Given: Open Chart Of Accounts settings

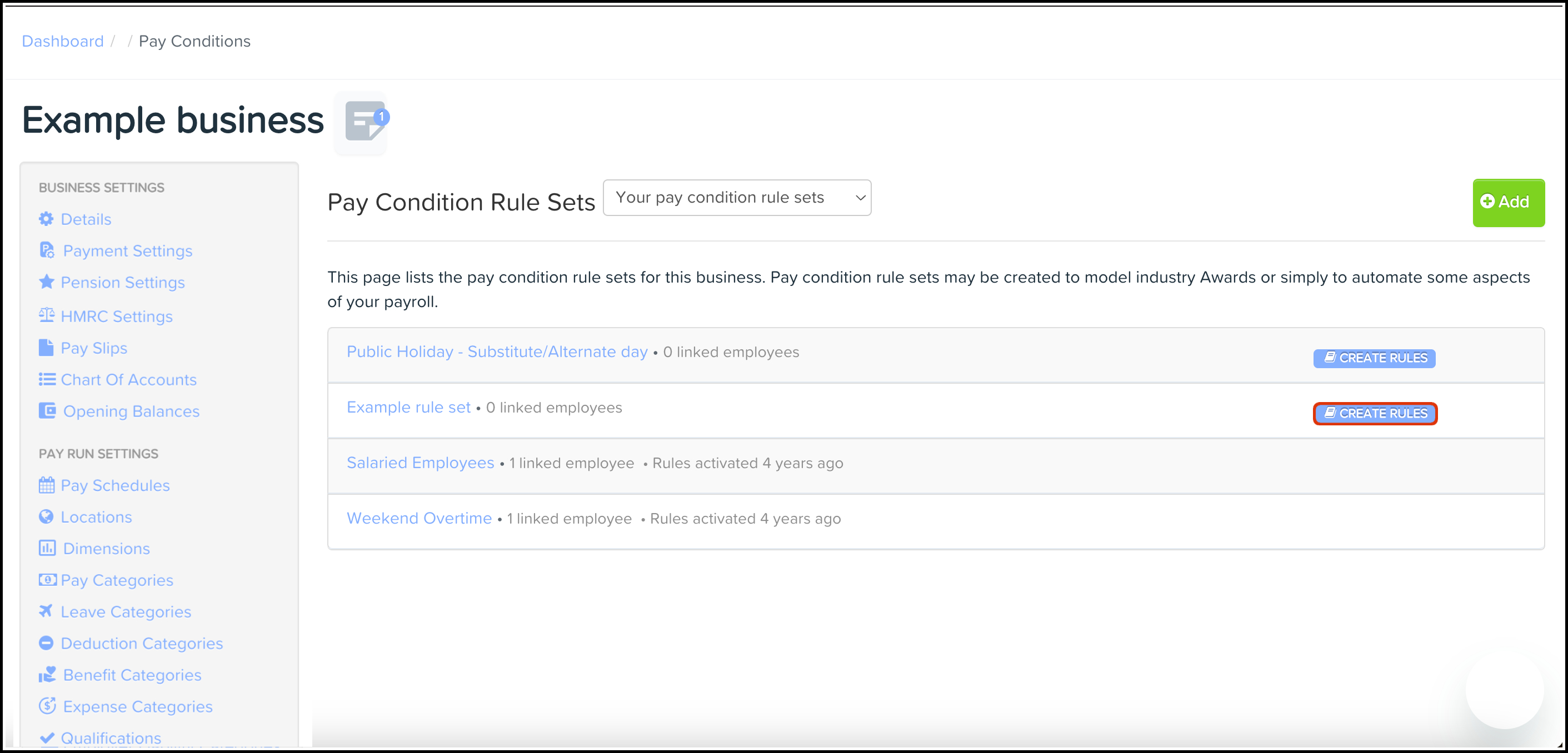Looking at the screenshot, I should (128, 379).
